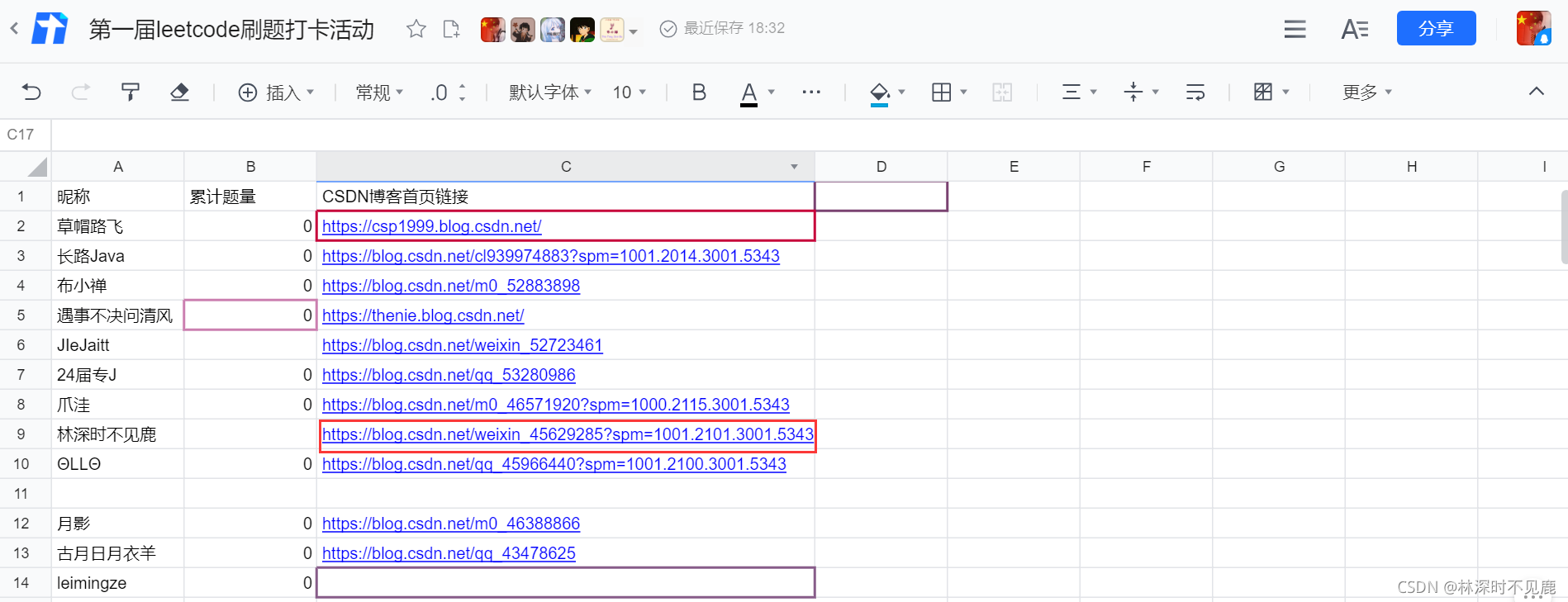Viewport: 1568px width, 602px height.
Task: Open the three-dots more formatting icon
Action: point(811,92)
